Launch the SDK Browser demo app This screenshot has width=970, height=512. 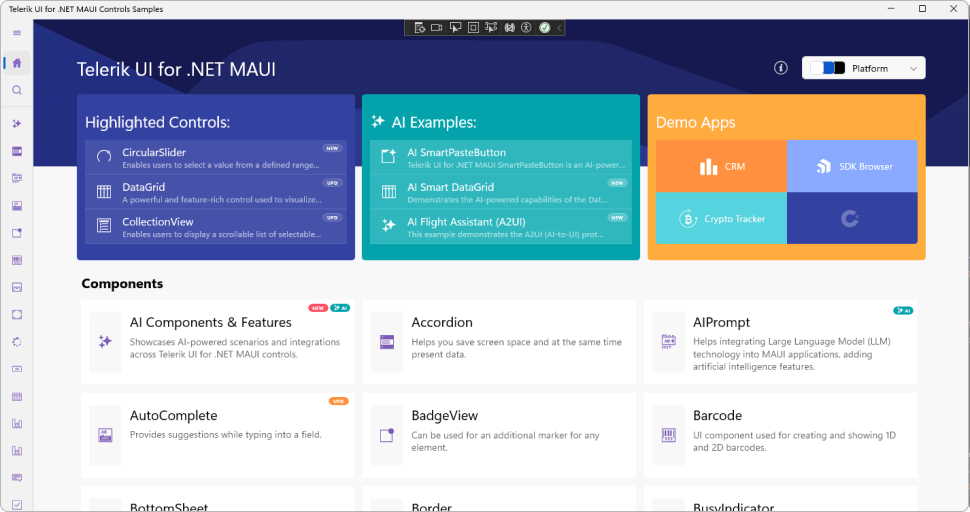coord(852,166)
